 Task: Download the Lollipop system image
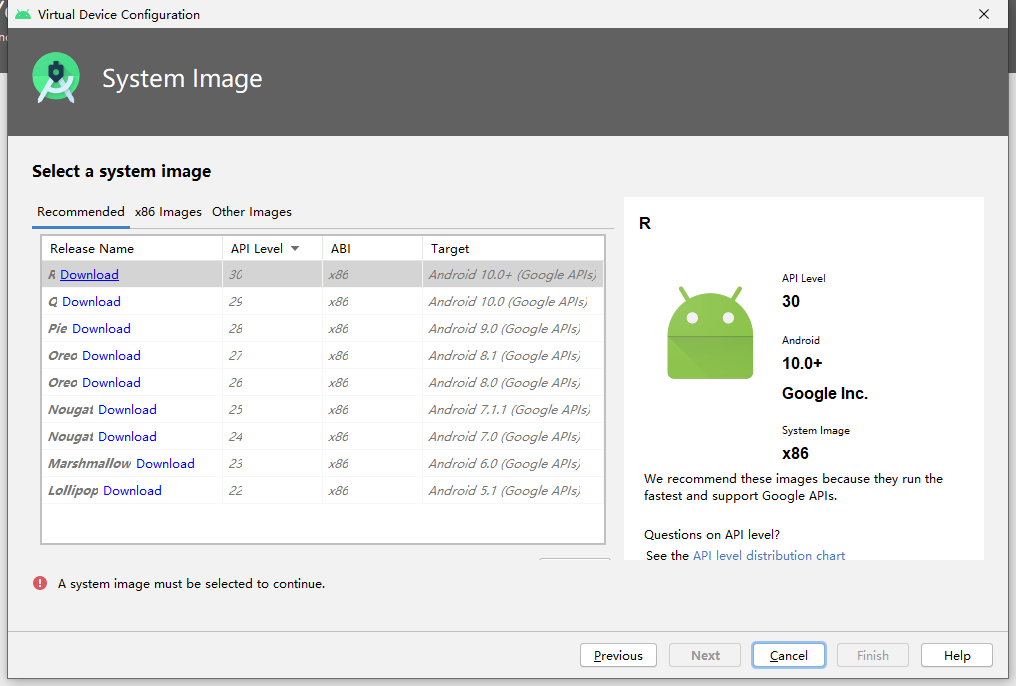[132, 491]
